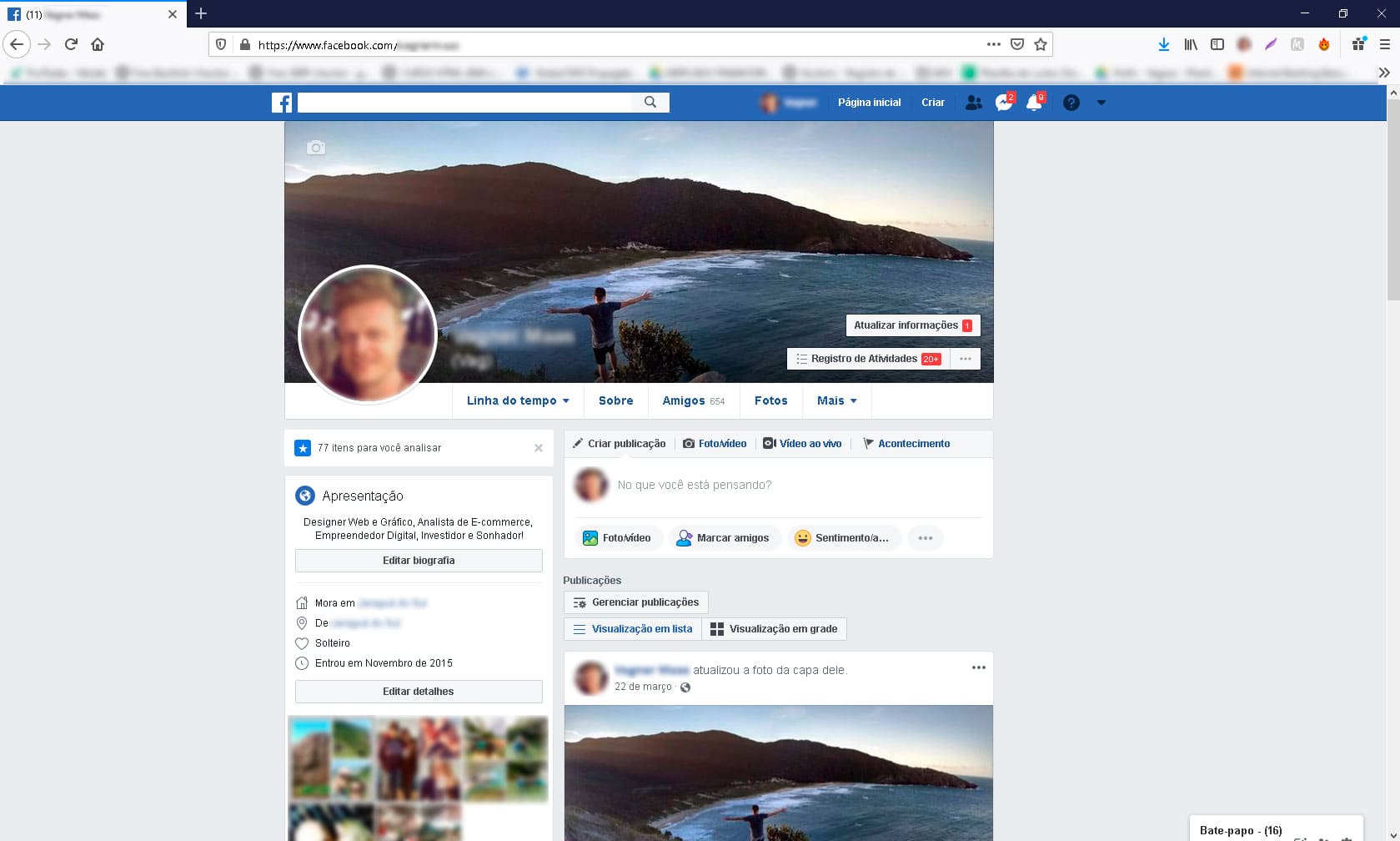Switch to Fotos tab
The image size is (1400, 841).
771,400
